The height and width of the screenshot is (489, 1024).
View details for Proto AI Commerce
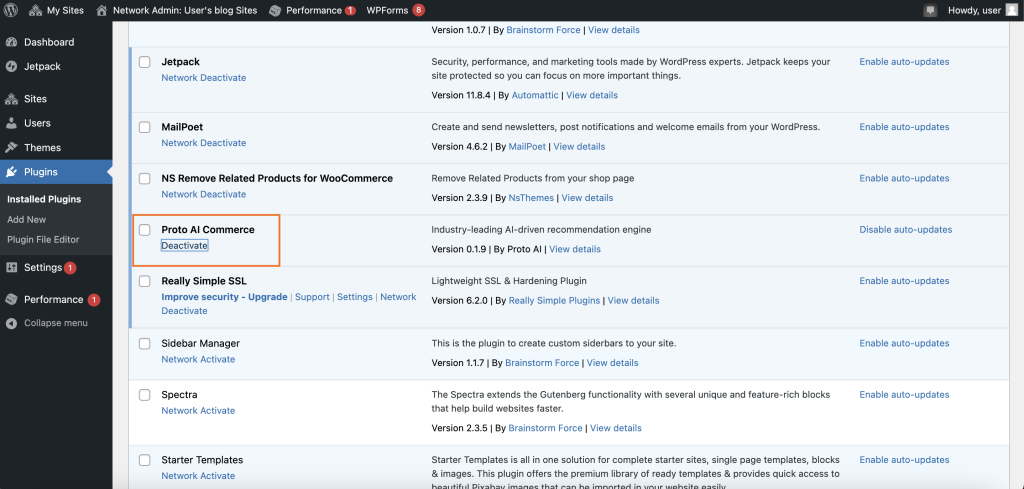[575, 249]
